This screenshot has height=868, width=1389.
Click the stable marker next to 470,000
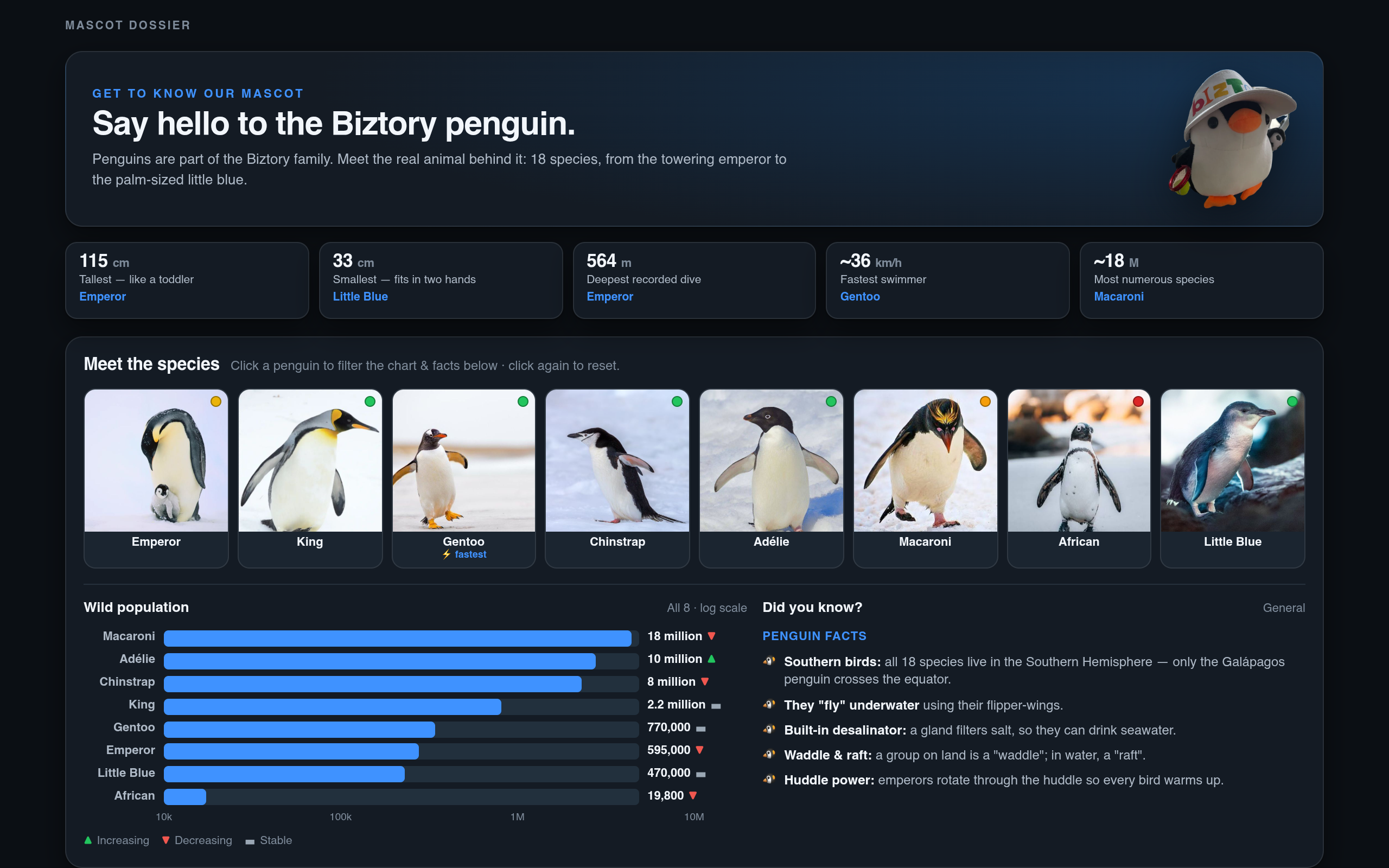pyautogui.click(x=701, y=775)
